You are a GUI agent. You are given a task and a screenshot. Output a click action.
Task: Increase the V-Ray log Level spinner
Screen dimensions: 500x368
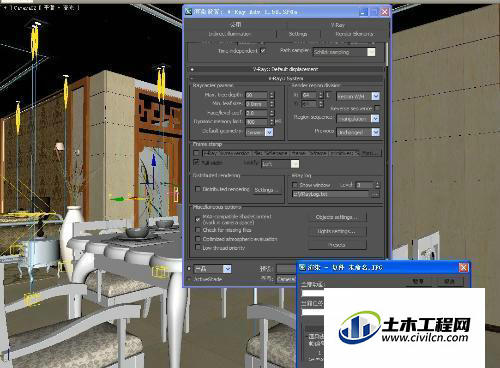coord(377,183)
